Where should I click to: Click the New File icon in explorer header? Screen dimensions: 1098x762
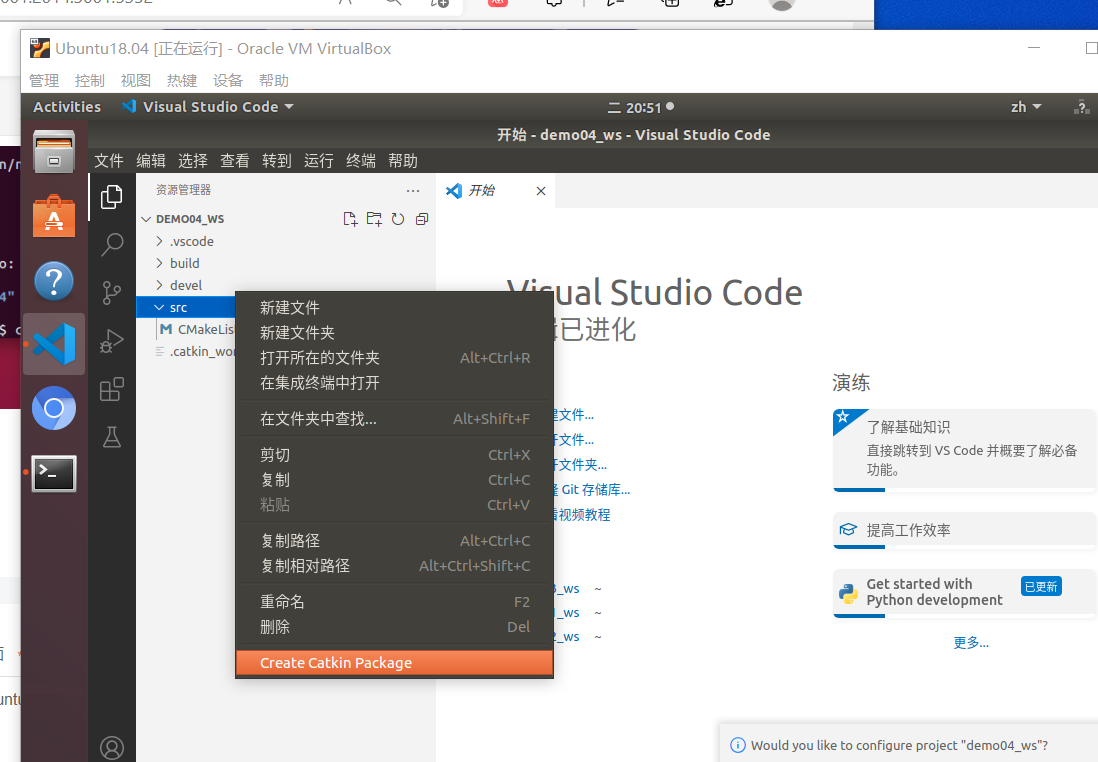350,219
